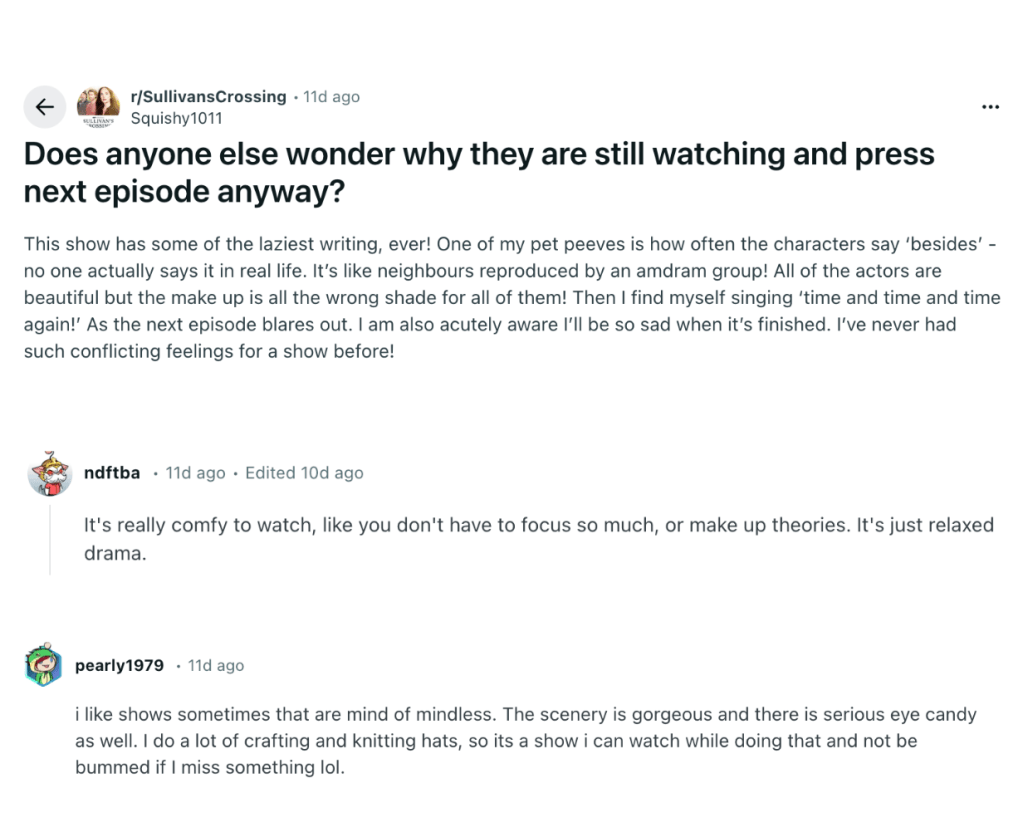Click pearly1979's green avatar

[x=44, y=666]
